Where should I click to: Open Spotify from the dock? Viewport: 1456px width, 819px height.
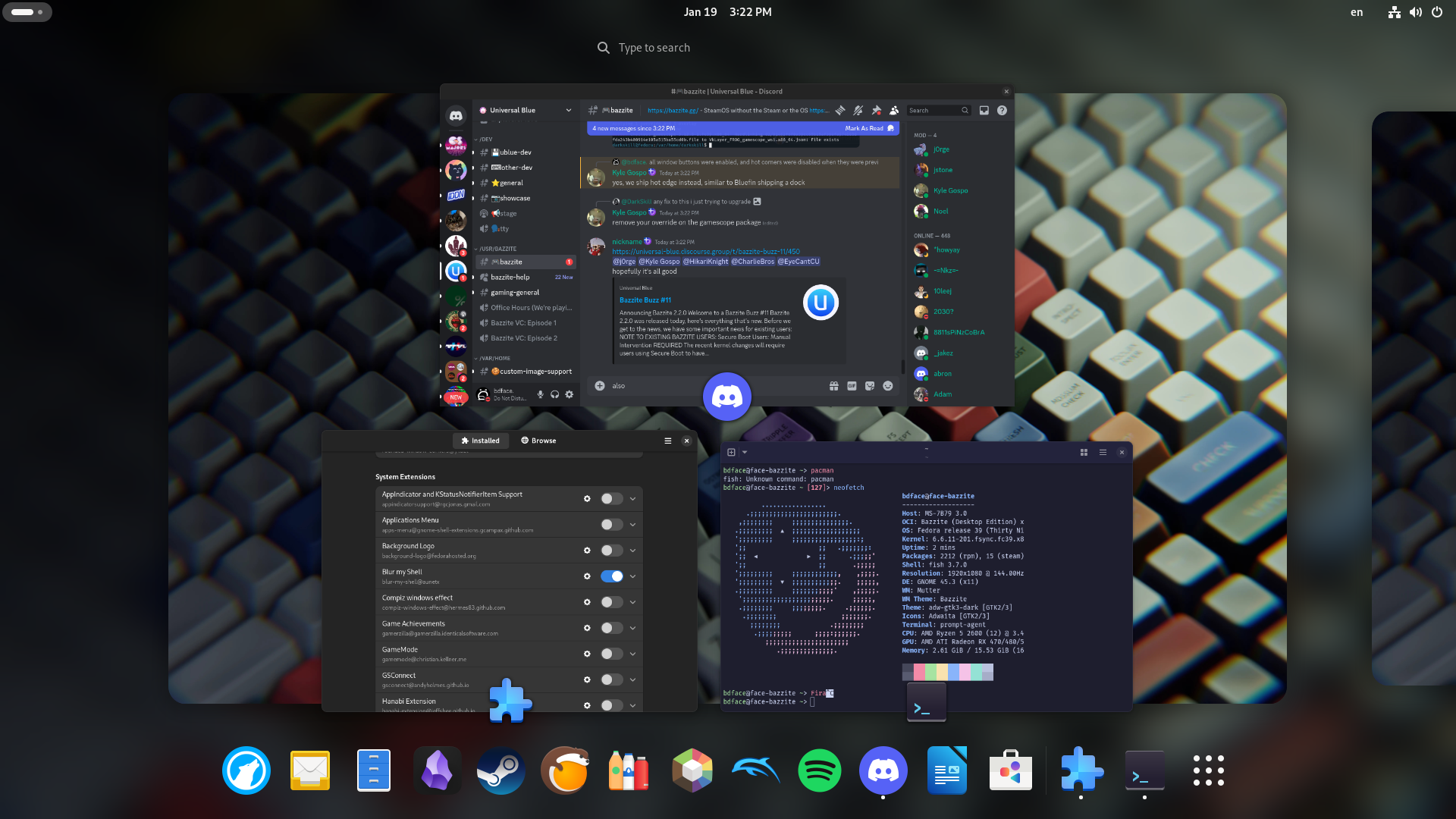point(819,770)
